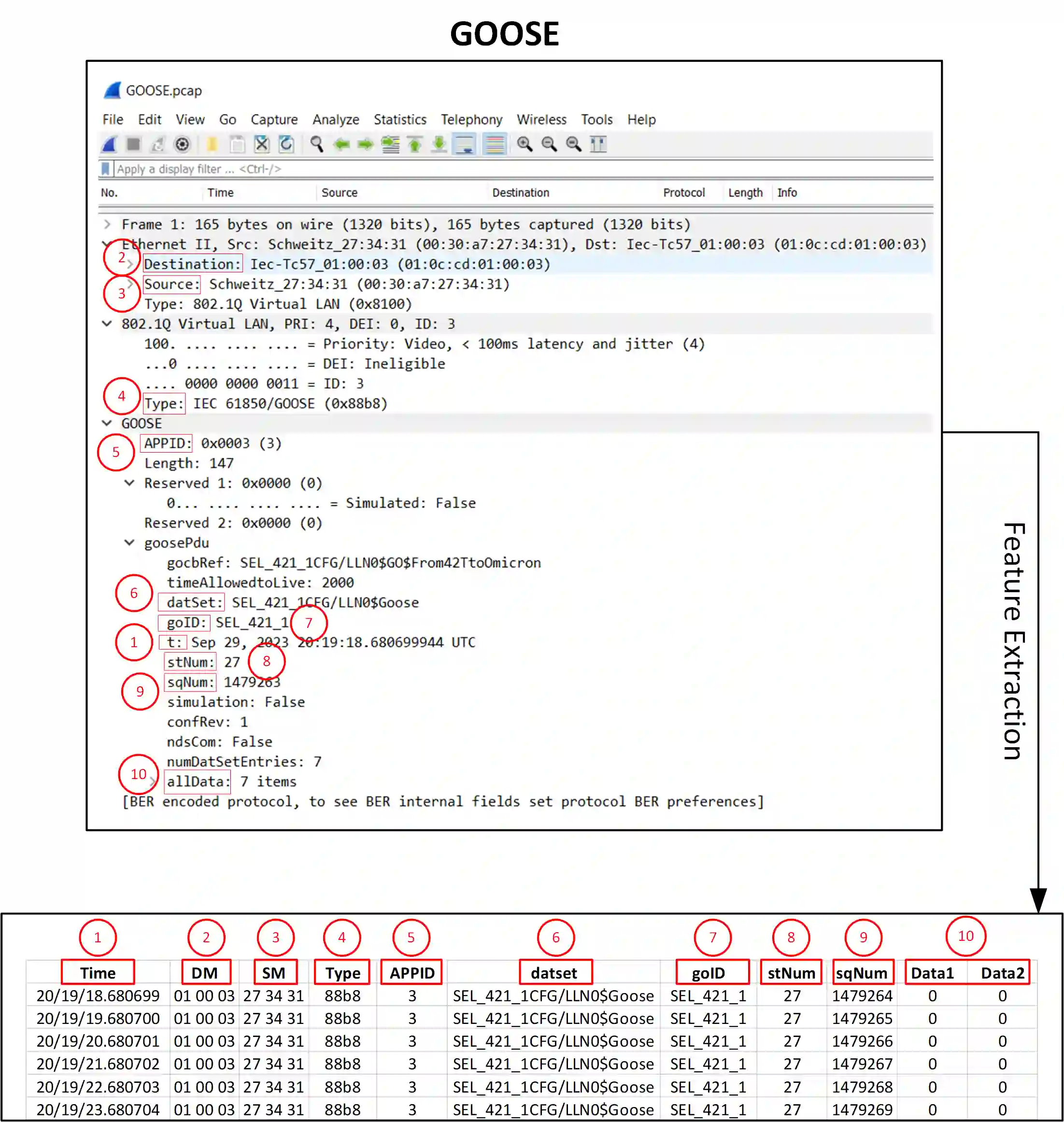Viewport: 1064px width, 1122px height.
Task: Click the resize columns icon
Action: [x=598, y=144]
